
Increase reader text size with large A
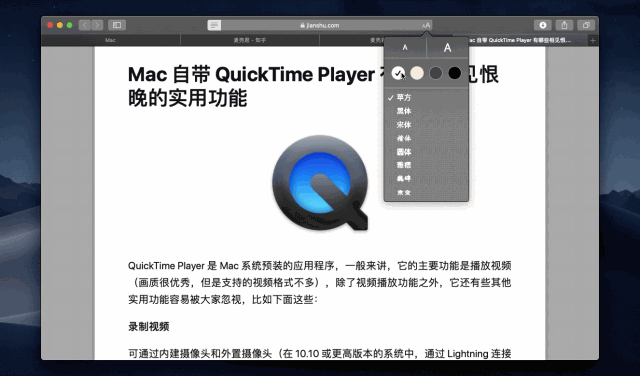tap(448, 48)
